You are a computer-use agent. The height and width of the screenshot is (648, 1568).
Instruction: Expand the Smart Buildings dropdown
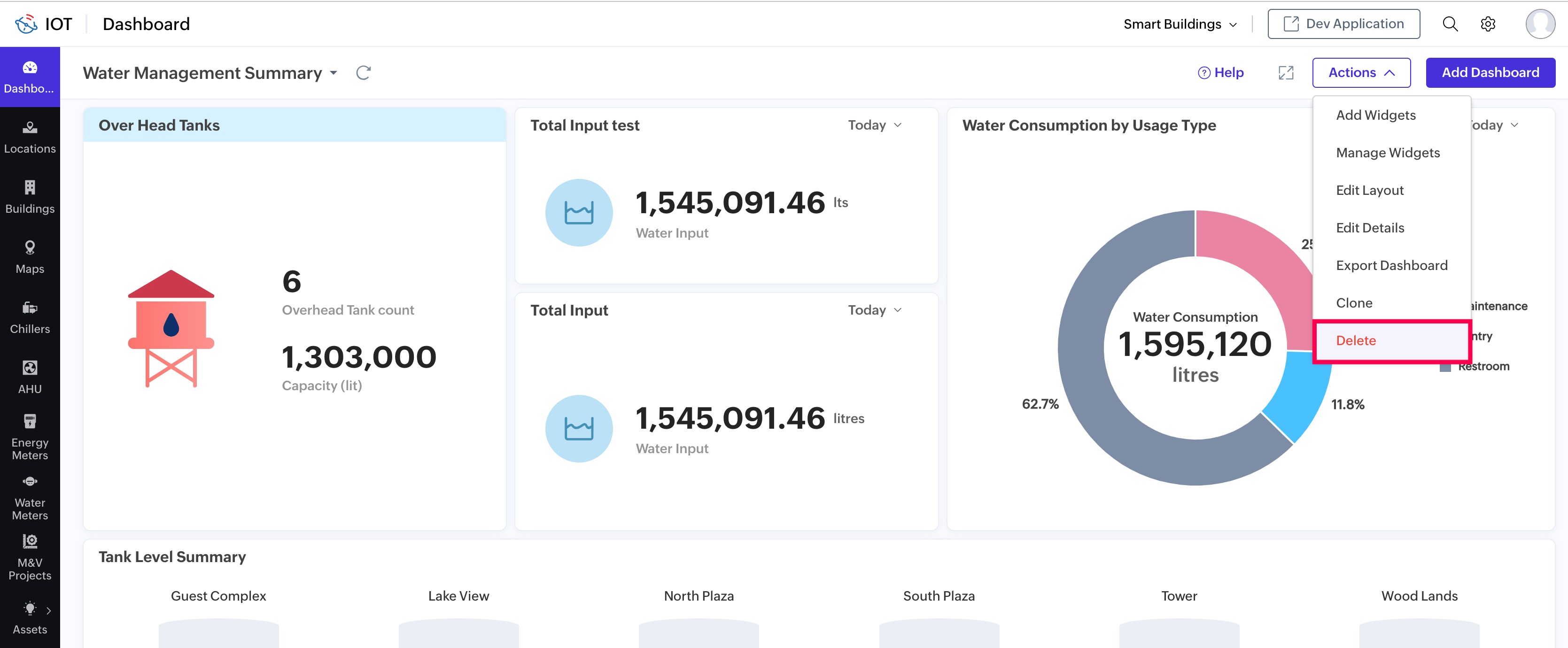tap(1180, 24)
